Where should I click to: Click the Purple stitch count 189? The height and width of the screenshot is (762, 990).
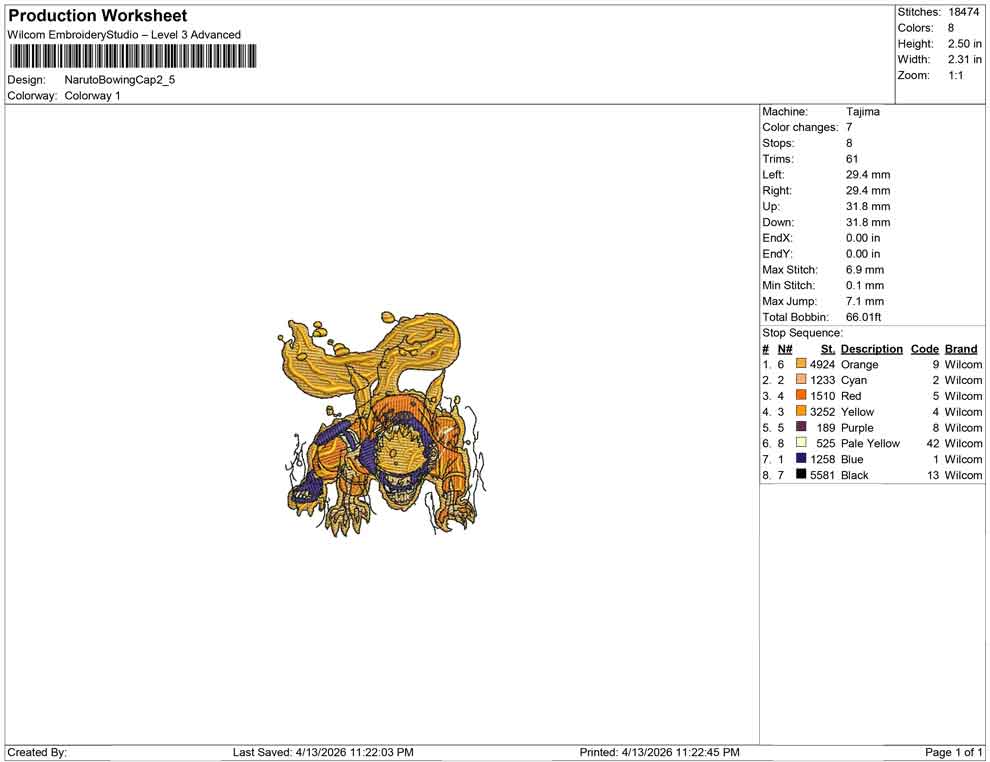pyautogui.click(x=825, y=427)
